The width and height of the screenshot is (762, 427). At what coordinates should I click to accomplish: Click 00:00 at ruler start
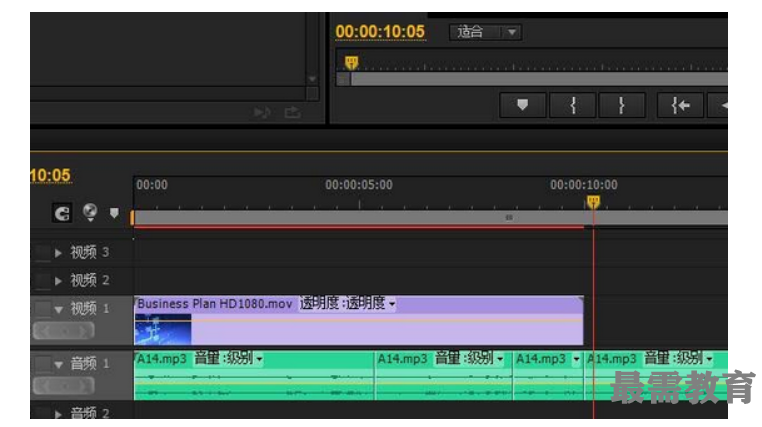coord(152,185)
